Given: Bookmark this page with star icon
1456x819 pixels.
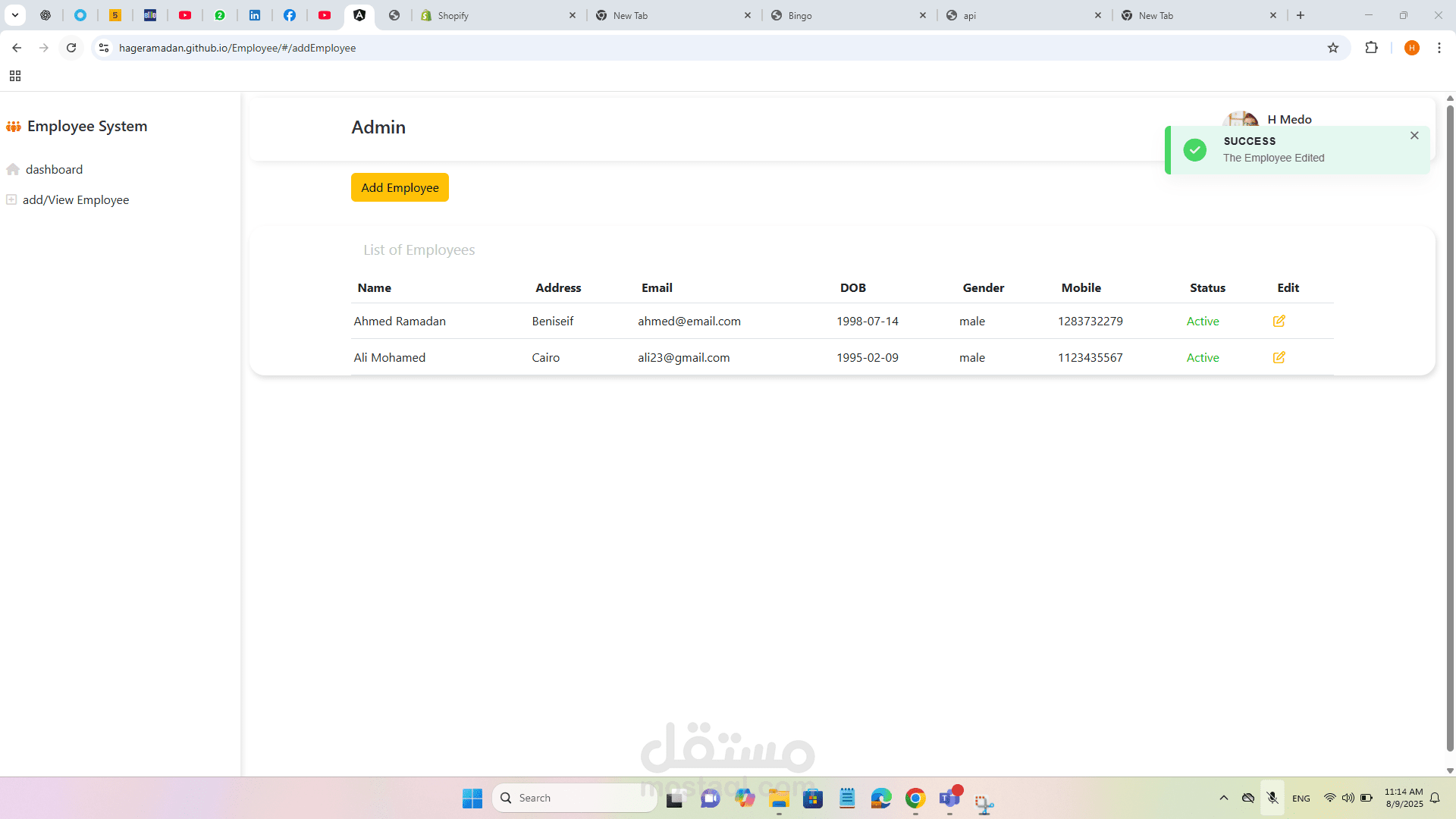Looking at the screenshot, I should point(1333,48).
